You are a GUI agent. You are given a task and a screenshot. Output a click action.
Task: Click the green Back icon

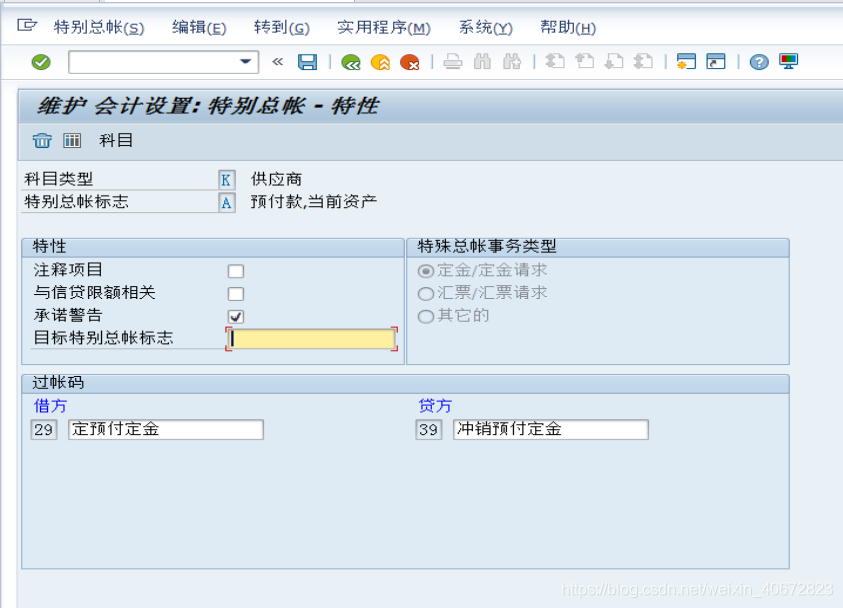[x=351, y=62]
